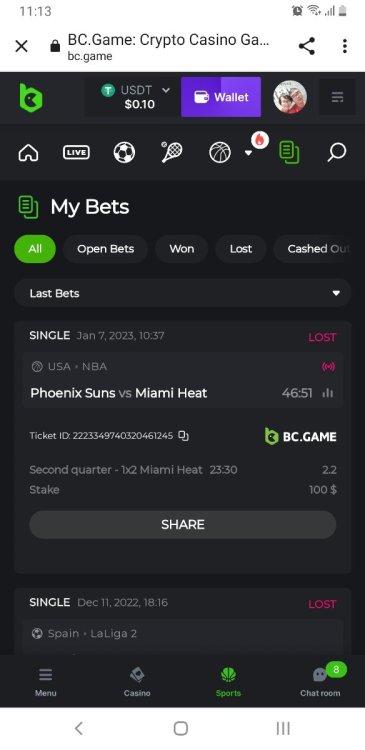The height and width of the screenshot is (750, 365).
Task: Open the LIVE events icon
Action: (76, 153)
